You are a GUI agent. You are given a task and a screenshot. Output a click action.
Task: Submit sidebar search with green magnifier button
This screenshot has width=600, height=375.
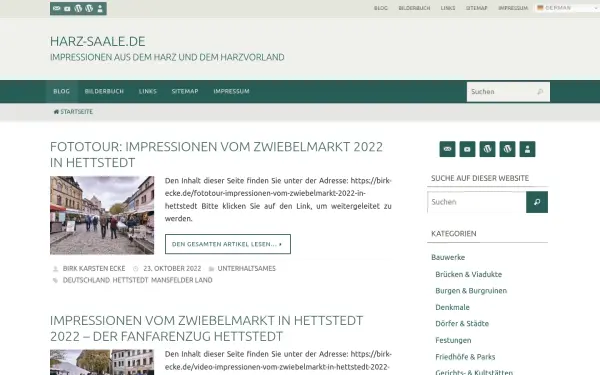[x=537, y=202]
